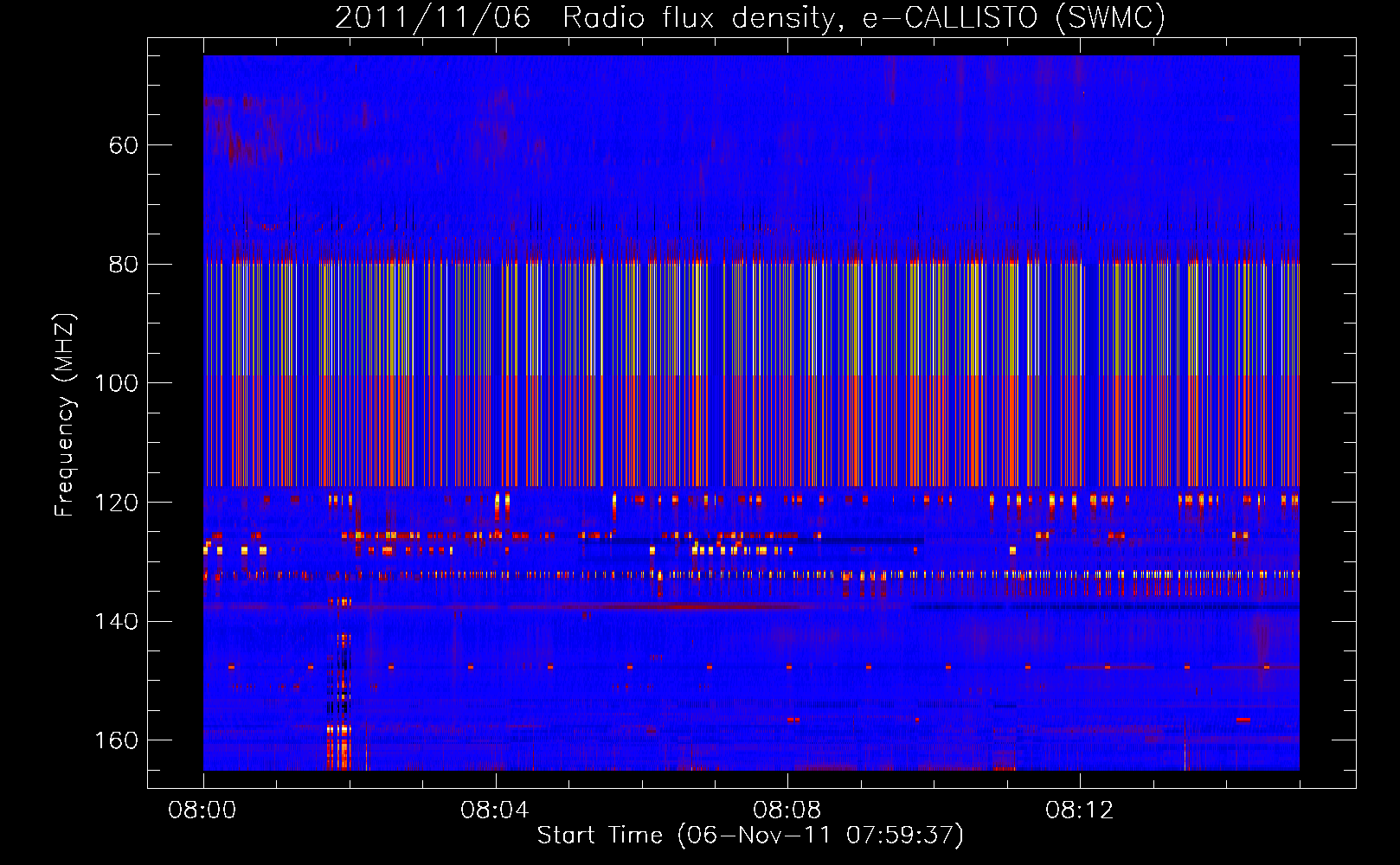The height and width of the screenshot is (865, 1400).
Task: Select the 120 frequency tick label
Action: pos(117,503)
